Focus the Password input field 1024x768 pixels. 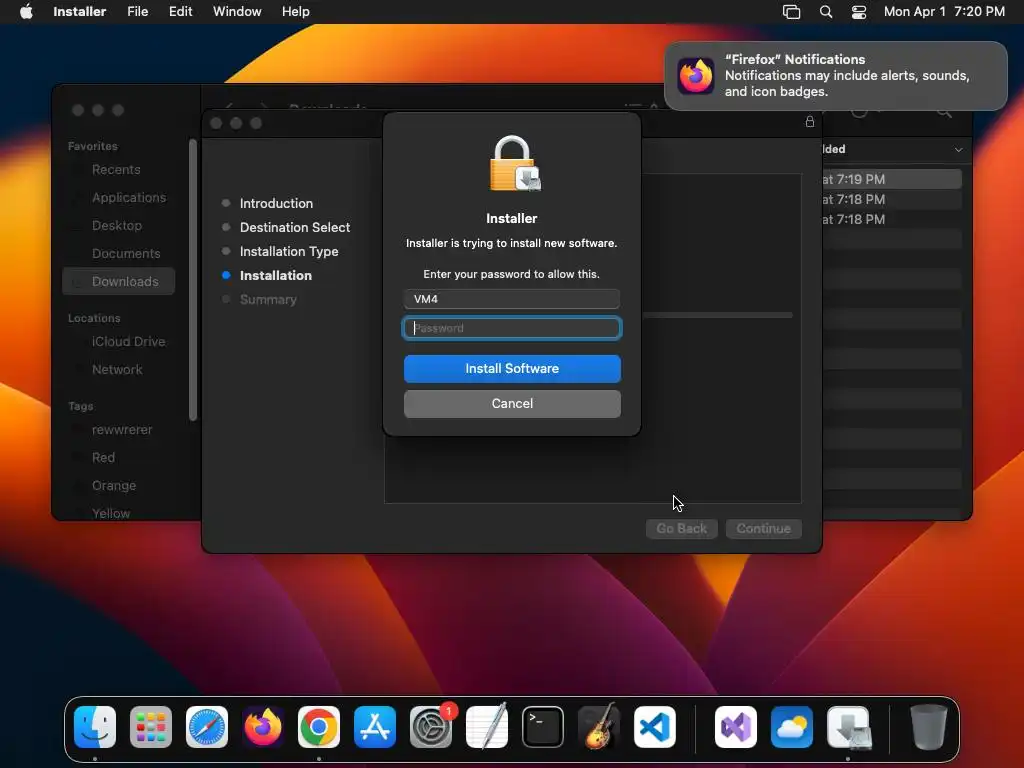[512, 328]
